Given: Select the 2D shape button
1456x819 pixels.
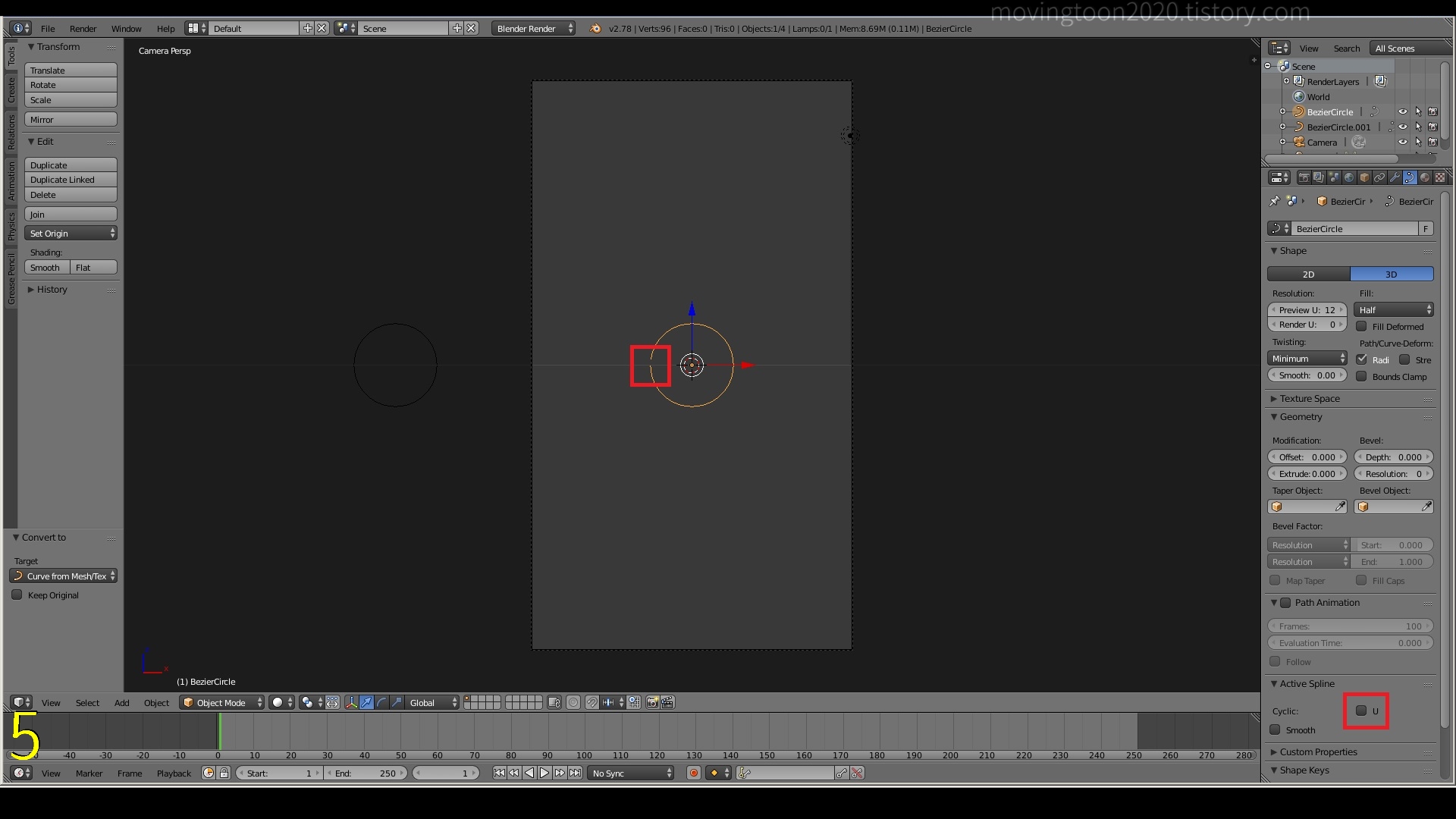Looking at the screenshot, I should pos(1309,275).
